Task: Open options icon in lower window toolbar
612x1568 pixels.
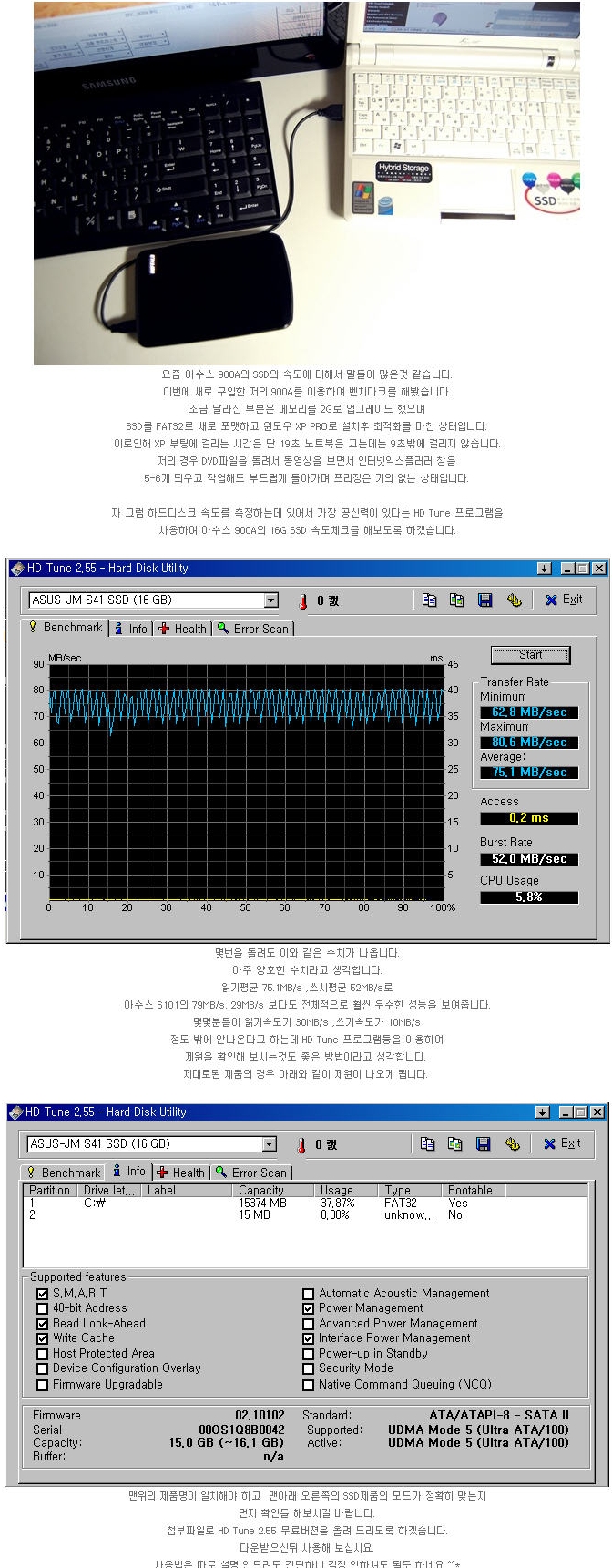Action: point(512,1143)
